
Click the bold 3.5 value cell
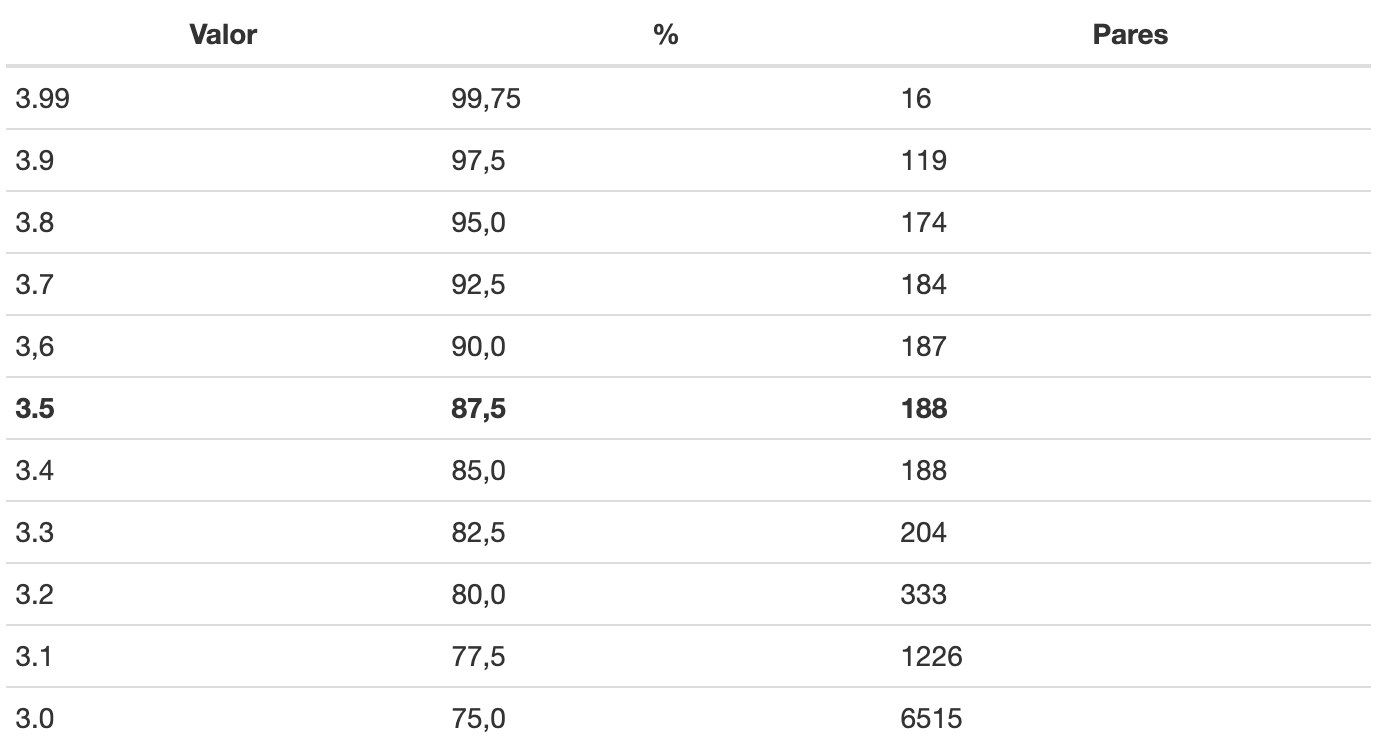point(222,408)
